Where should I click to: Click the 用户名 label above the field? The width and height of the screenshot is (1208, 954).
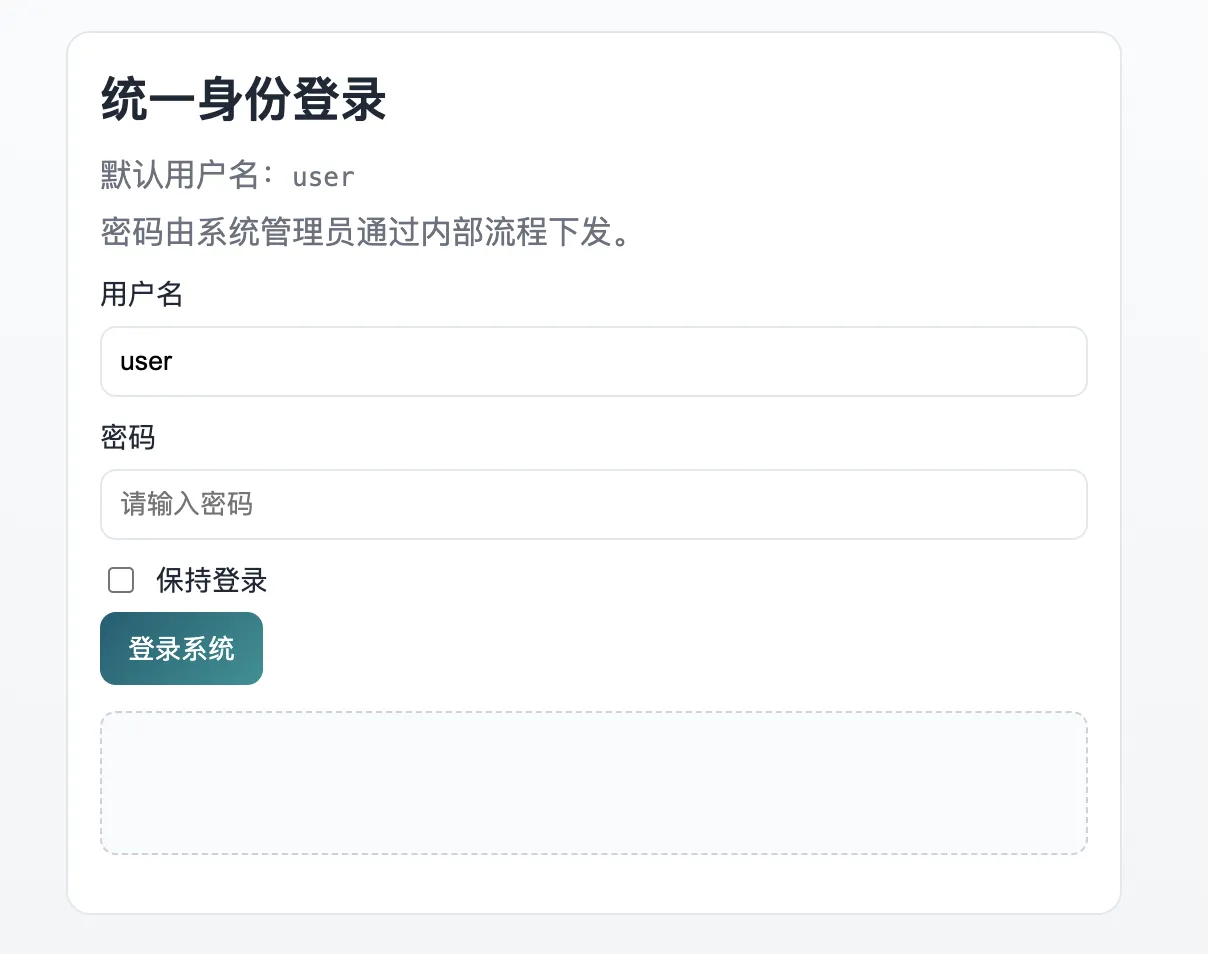(141, 294)
